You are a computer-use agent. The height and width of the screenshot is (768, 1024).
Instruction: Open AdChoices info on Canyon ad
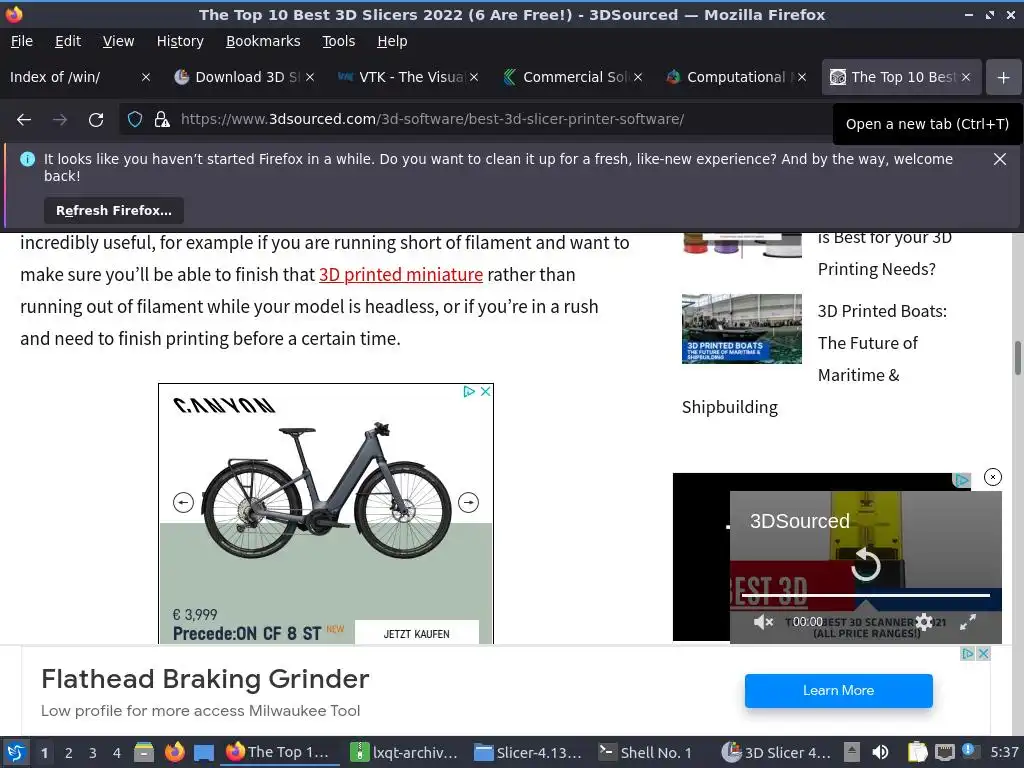pos(469,391)
